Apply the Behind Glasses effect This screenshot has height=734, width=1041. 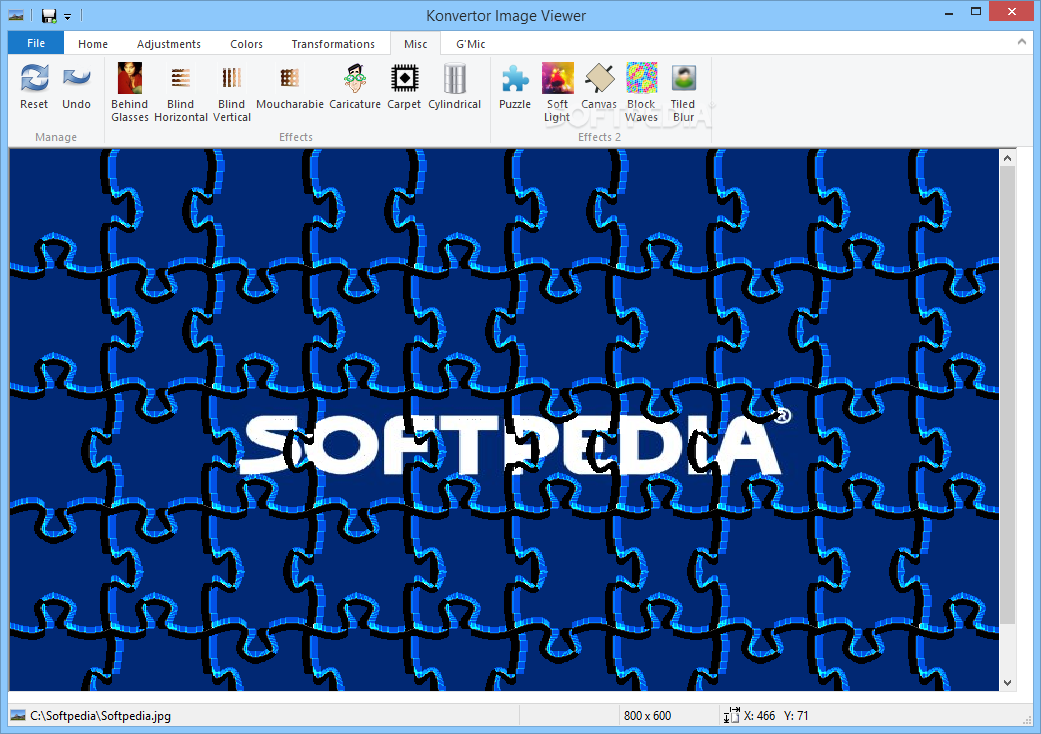tap(129, 92)
